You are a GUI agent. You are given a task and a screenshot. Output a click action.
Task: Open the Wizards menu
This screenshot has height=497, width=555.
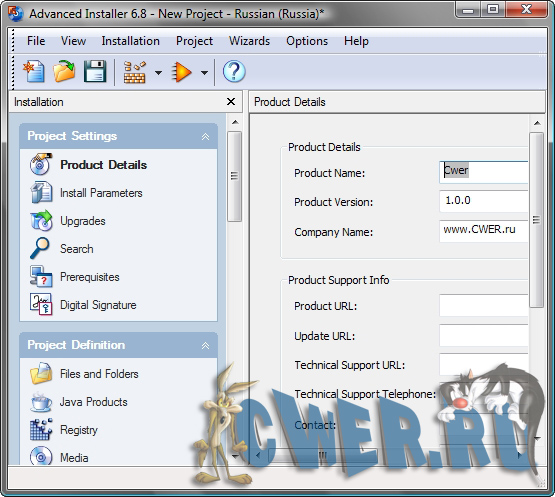point(249,41)
